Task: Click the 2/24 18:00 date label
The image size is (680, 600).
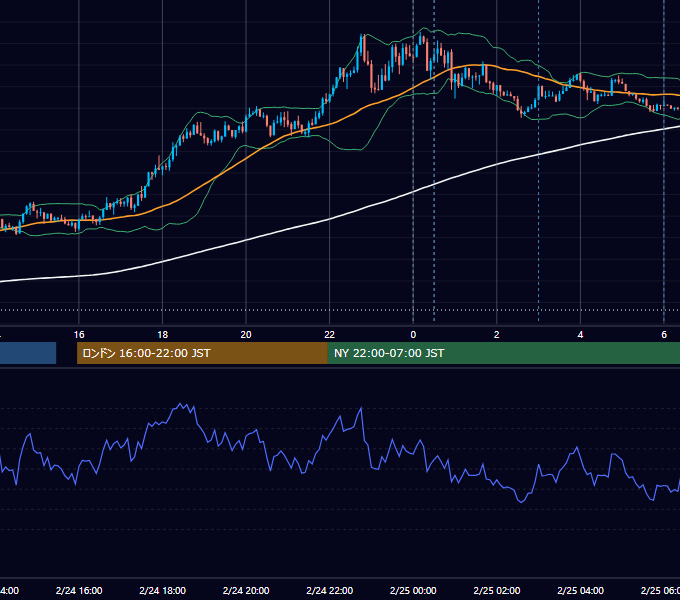Action: (163, 590)
